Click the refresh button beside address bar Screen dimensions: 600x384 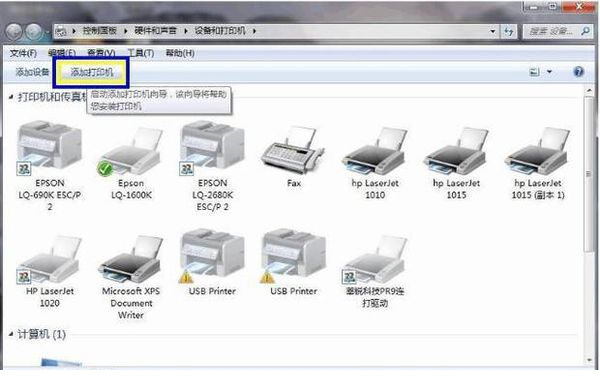509,32
